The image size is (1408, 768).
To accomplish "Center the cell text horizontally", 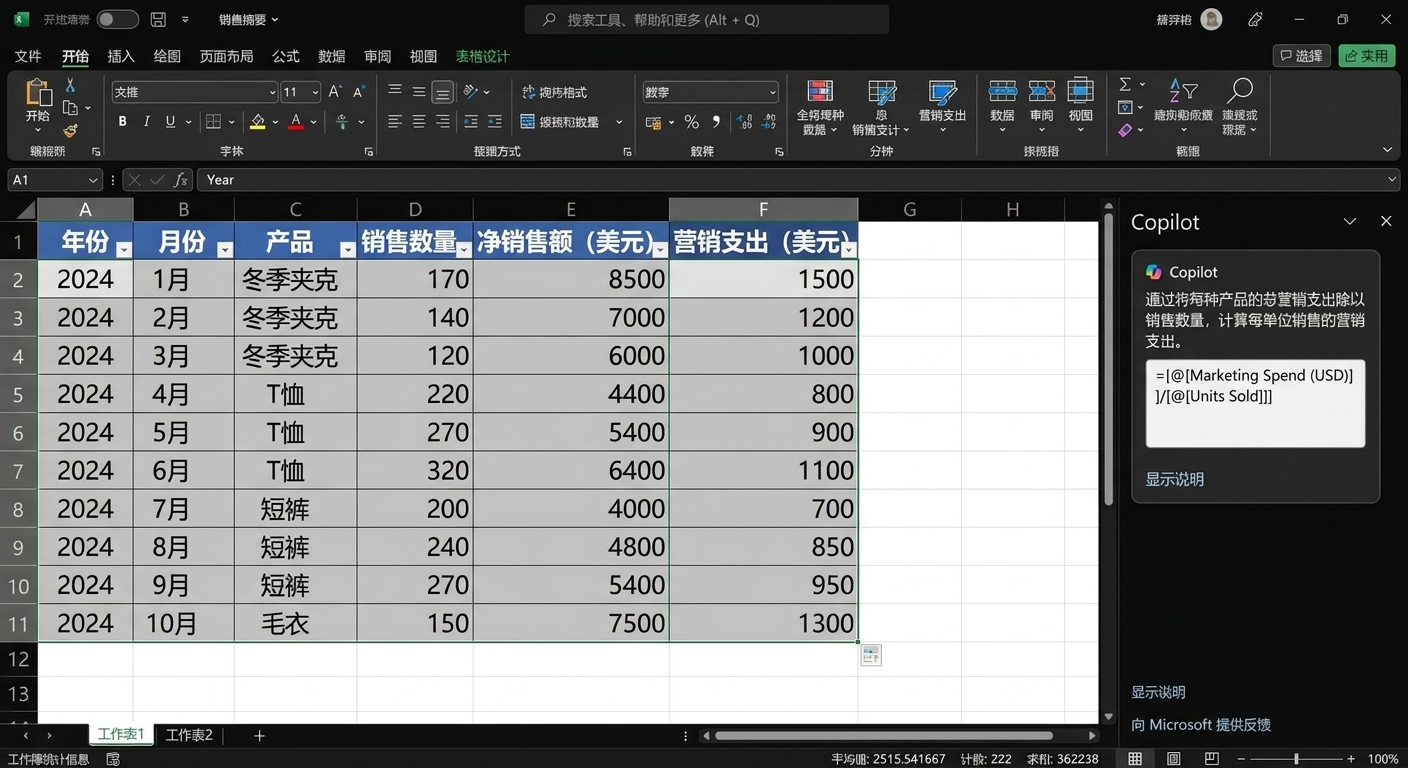I will coord(419,122).
